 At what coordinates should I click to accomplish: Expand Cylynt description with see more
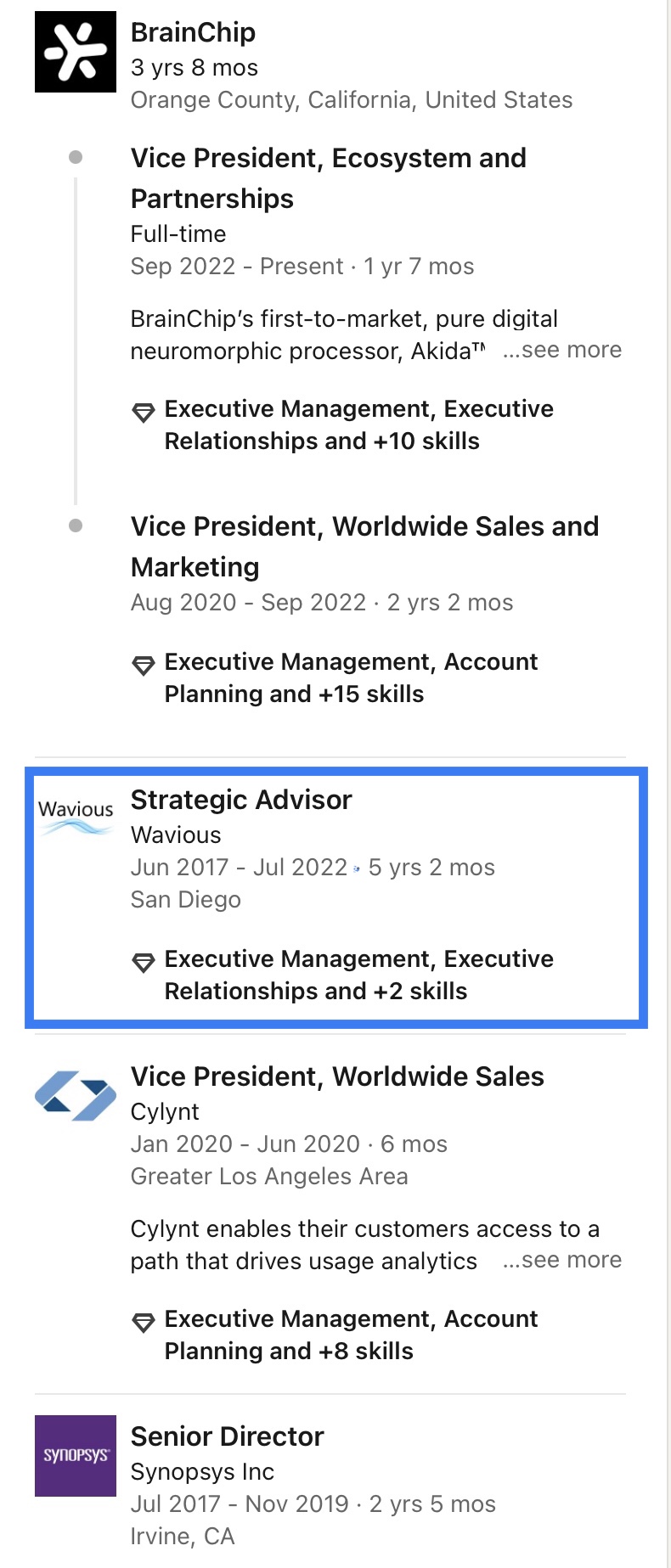(562, 1261)
